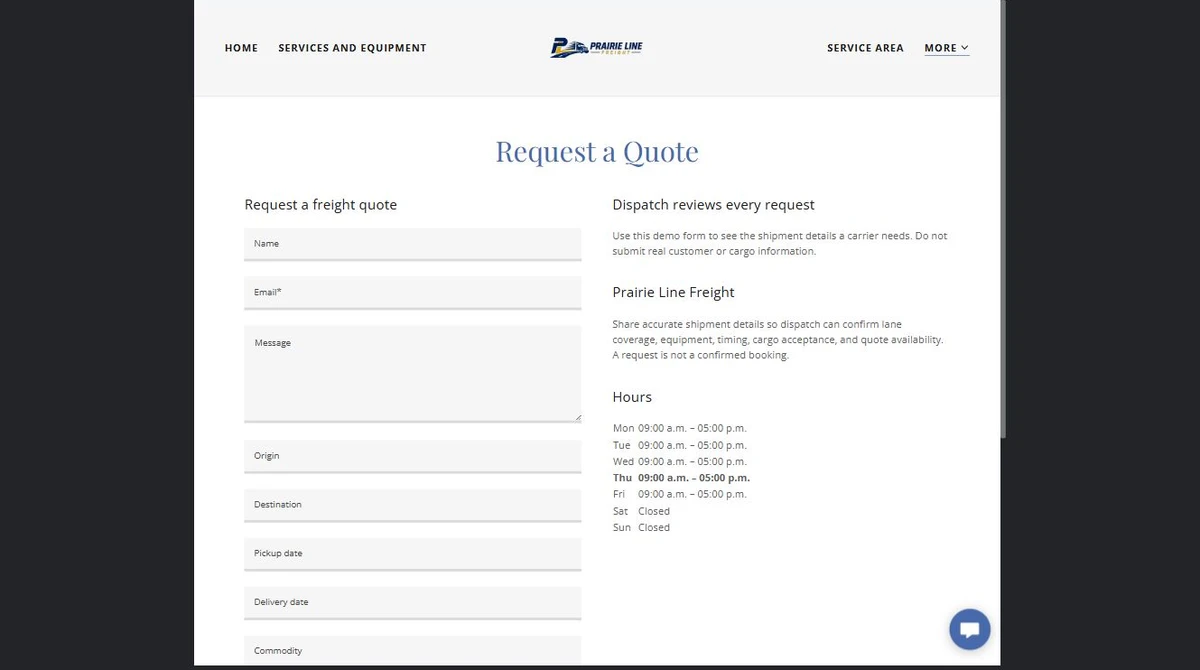Click the Request a Quote heading

tap(597, 152)
